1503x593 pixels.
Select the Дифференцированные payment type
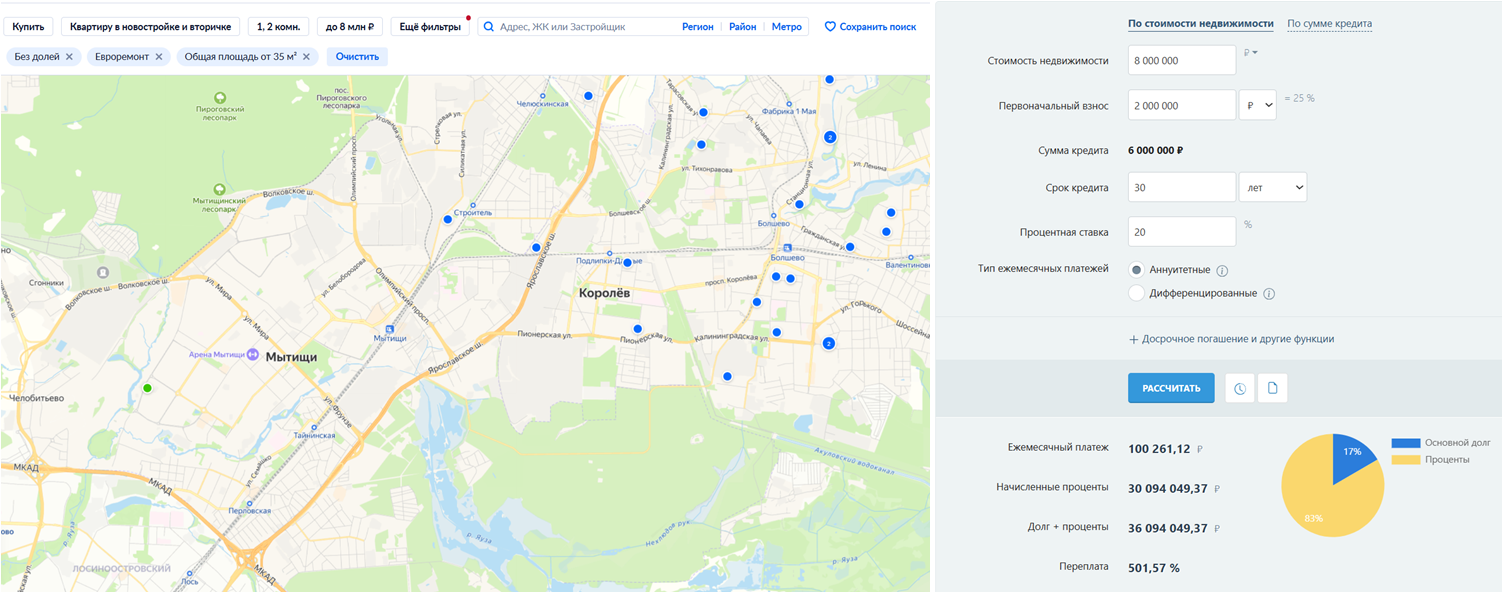click(1136, 293)
